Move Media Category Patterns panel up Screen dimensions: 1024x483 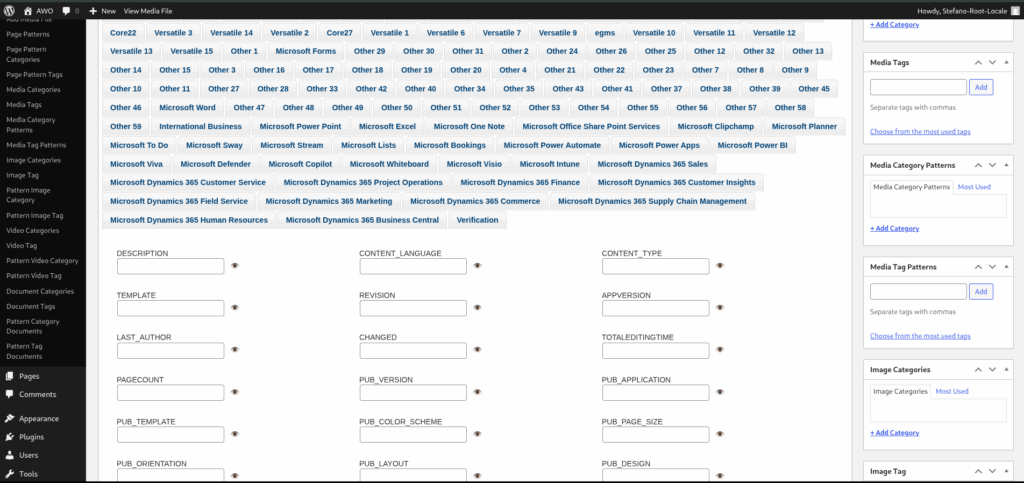pos(978,165)
